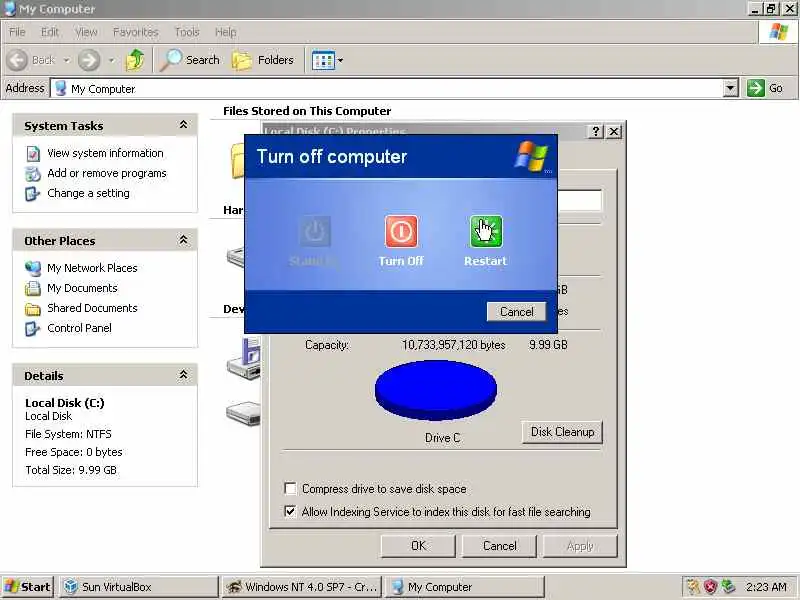Open Forward history dropdown arrow
Viewport: 800px width, 600px height.
pyautogui.click(x=111, y=60)
